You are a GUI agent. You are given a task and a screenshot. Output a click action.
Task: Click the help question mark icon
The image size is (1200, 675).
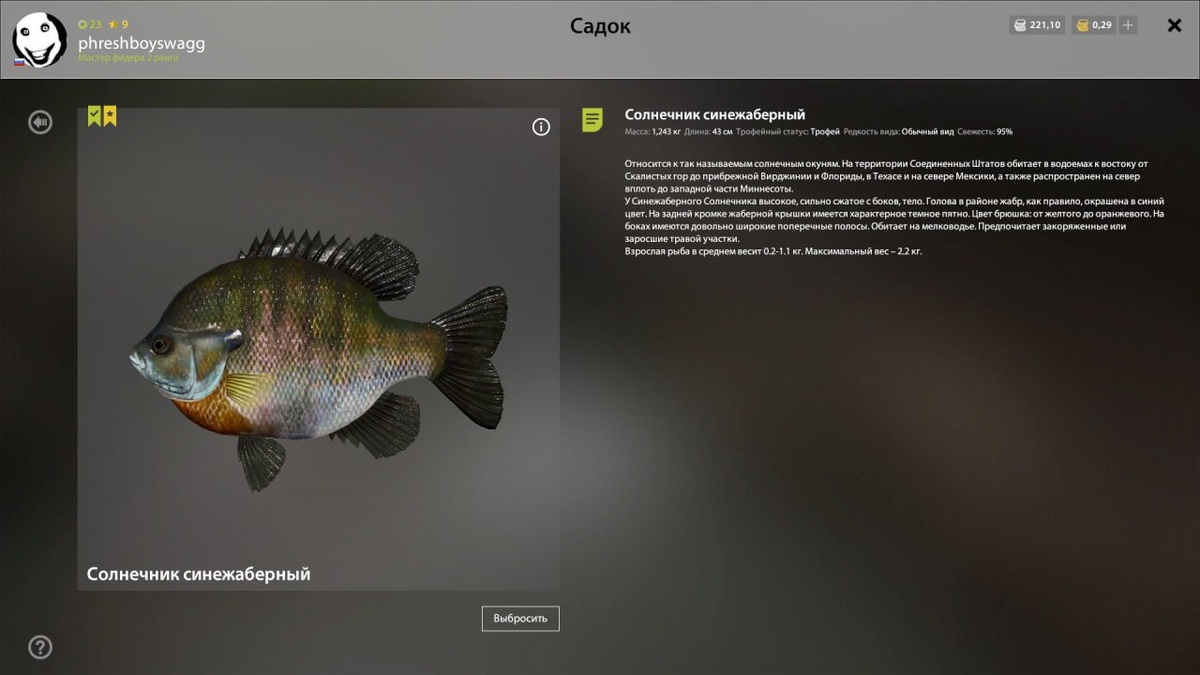(x=40, y=647)
